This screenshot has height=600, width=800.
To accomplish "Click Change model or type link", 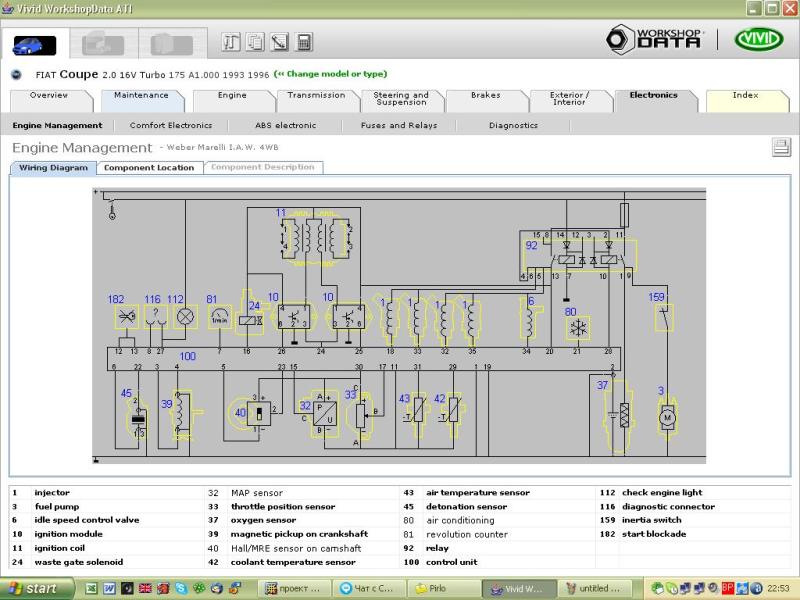I will 330,74.
